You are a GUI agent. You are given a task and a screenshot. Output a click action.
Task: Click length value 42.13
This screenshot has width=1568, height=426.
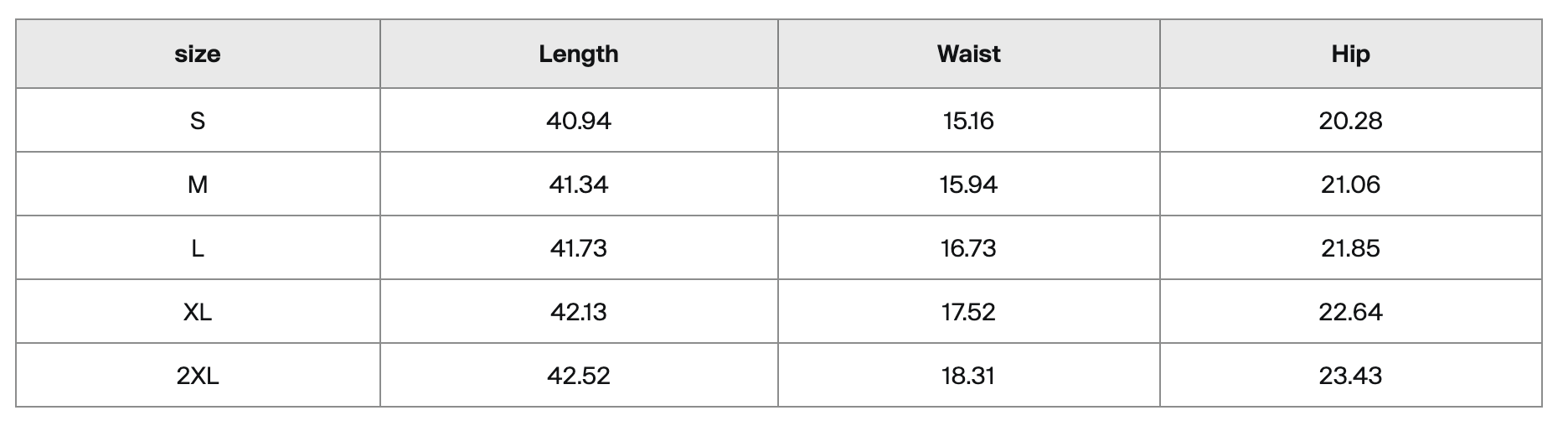[x=579, y=312]
